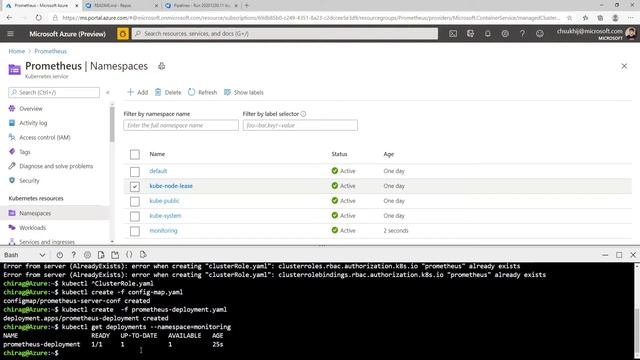Open Cloud Shell web preview icon
Viewport: 640px width, 360px height.
coord(143,255)
